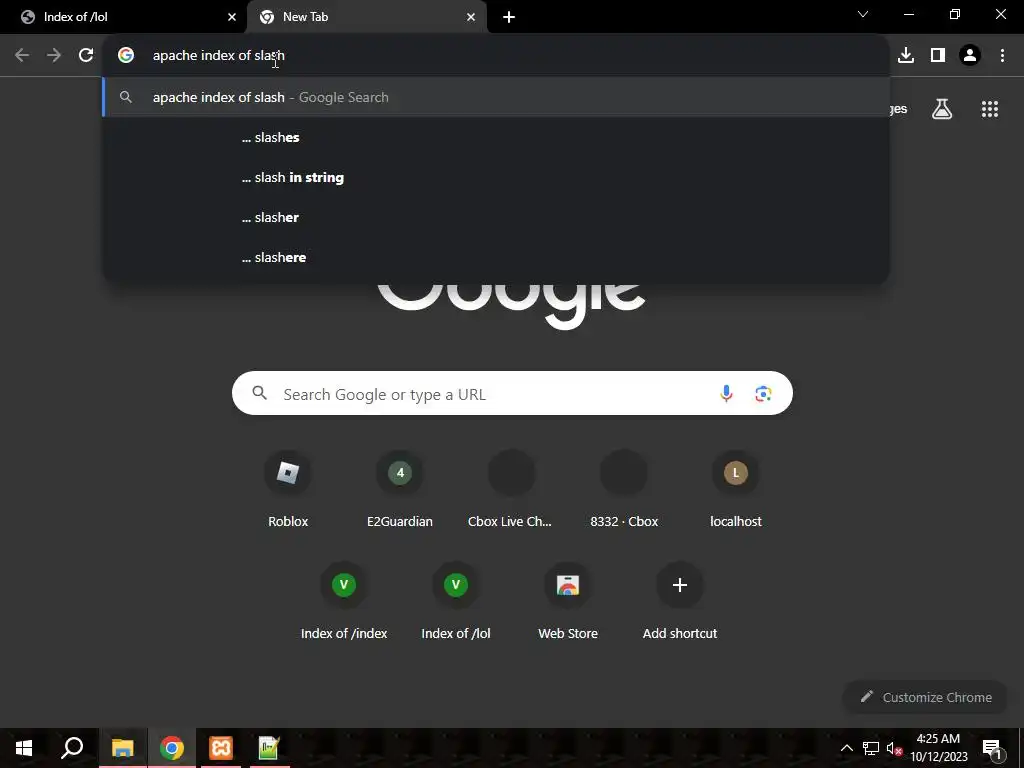Open the tab search chevron
Image resolution: width=1024 pixels, height=768 pixels.
tap(863, 14)
